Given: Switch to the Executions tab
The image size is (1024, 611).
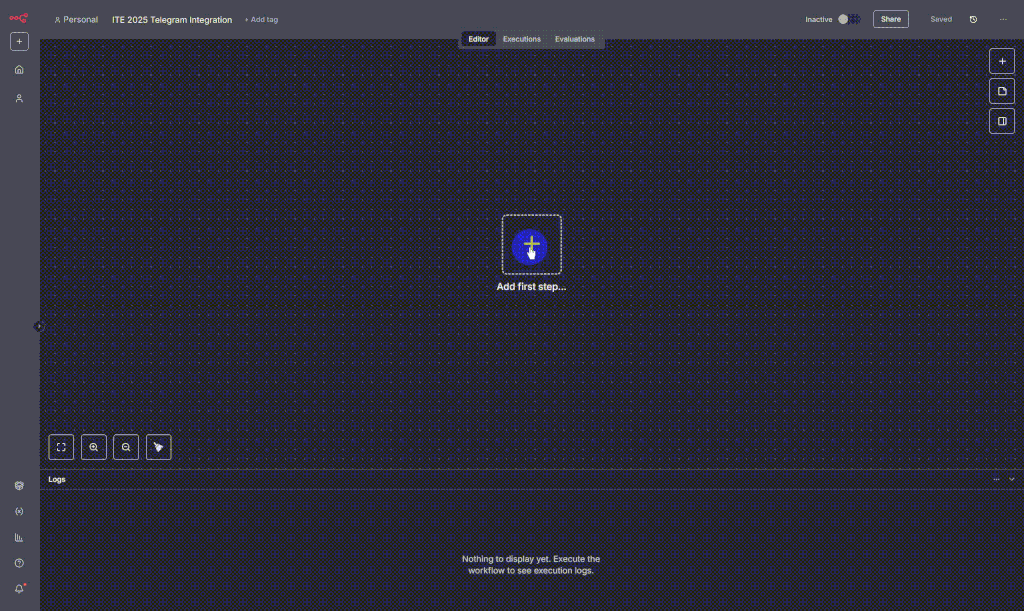Looking at the screenshot, I should (522, 39).
